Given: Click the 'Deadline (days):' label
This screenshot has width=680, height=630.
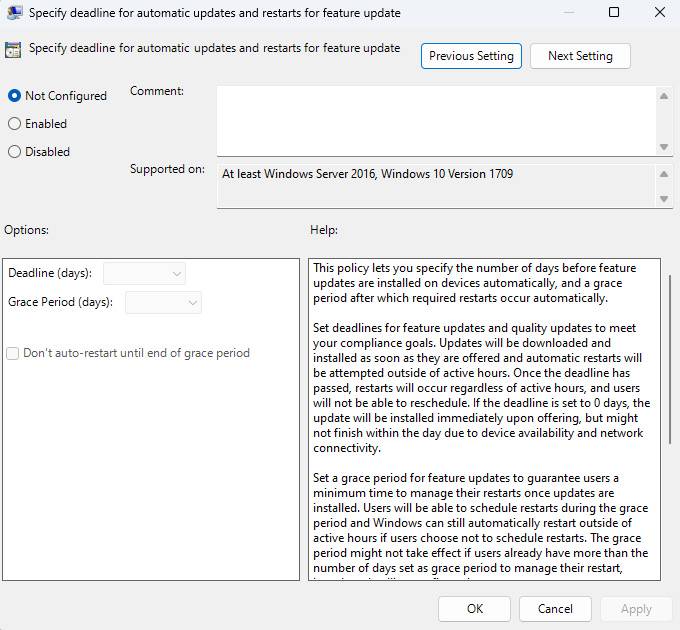Looking at the screenshot, I should pos(50,273).
